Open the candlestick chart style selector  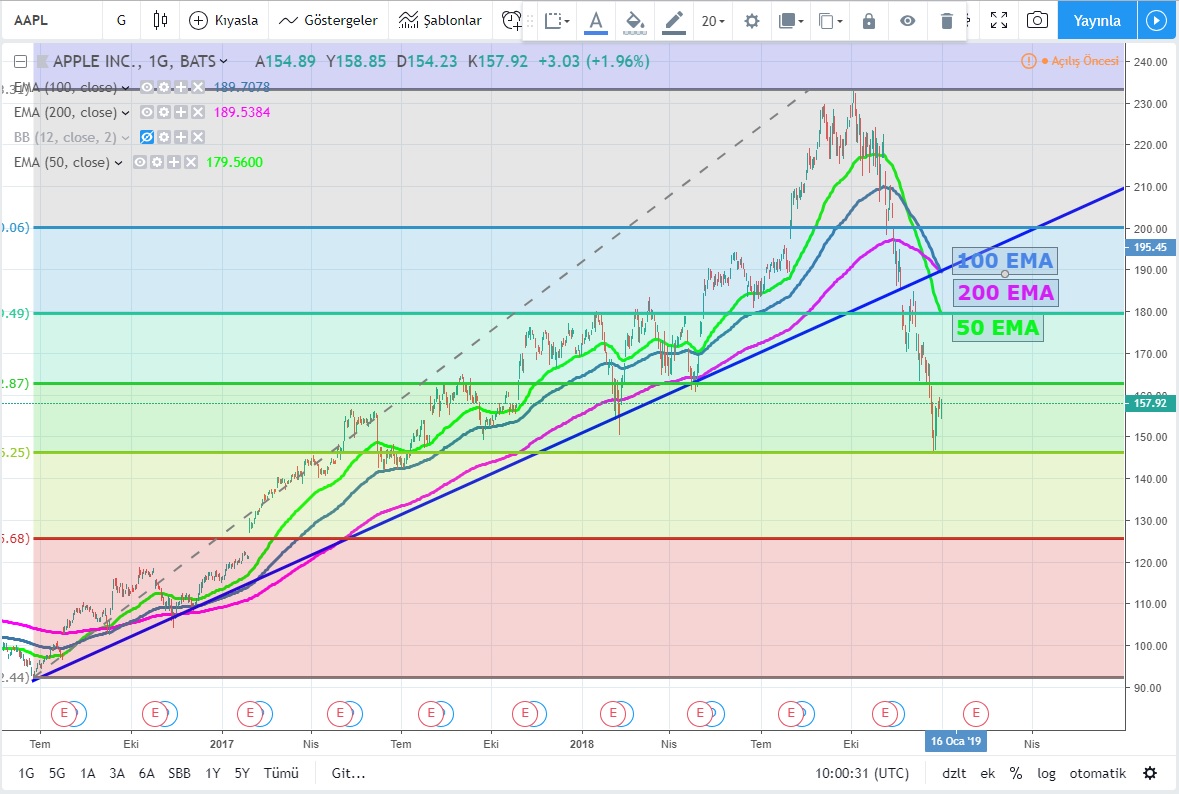pos(160,20)
